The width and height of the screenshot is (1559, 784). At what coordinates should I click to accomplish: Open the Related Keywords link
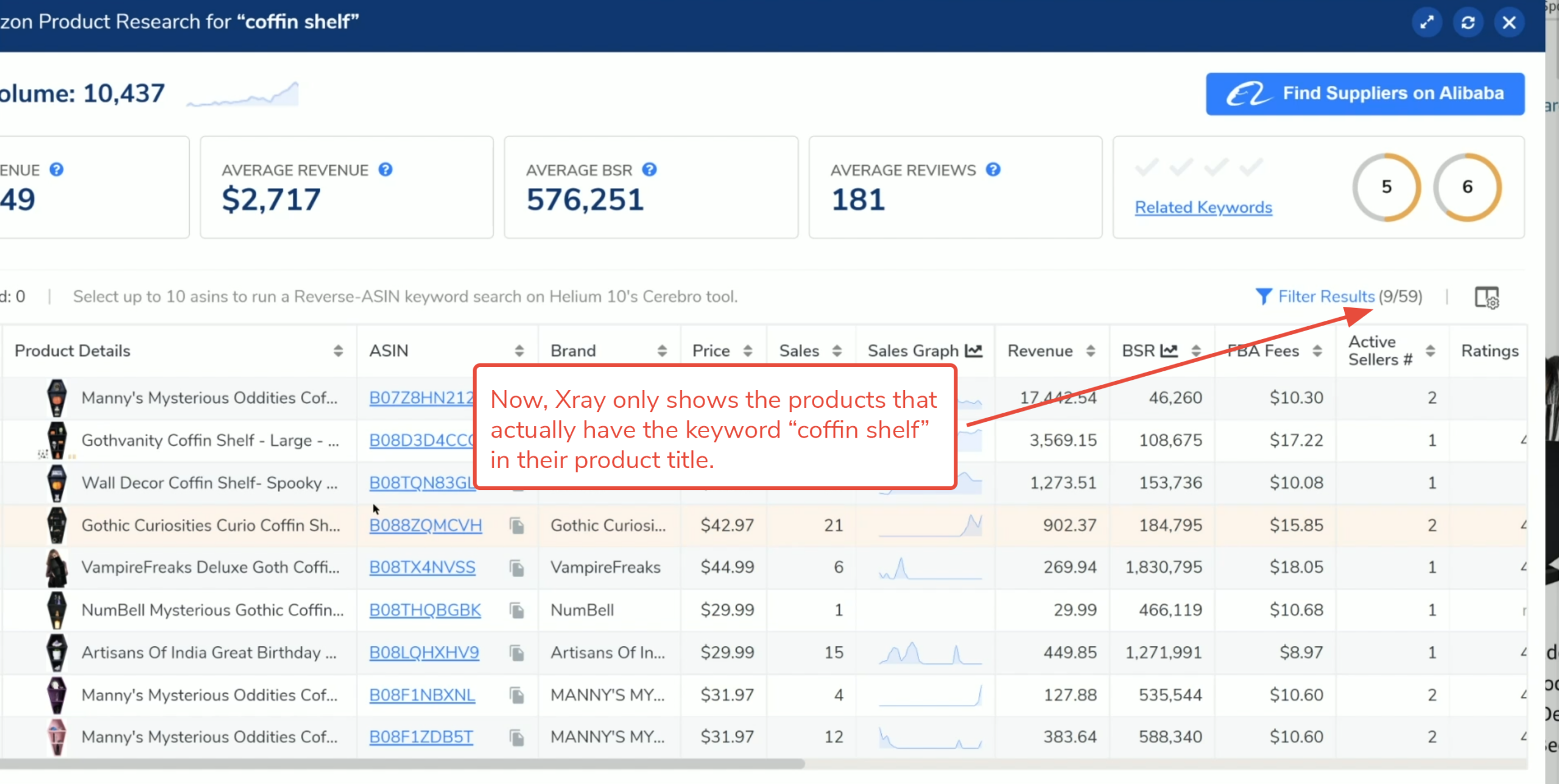1203,208
